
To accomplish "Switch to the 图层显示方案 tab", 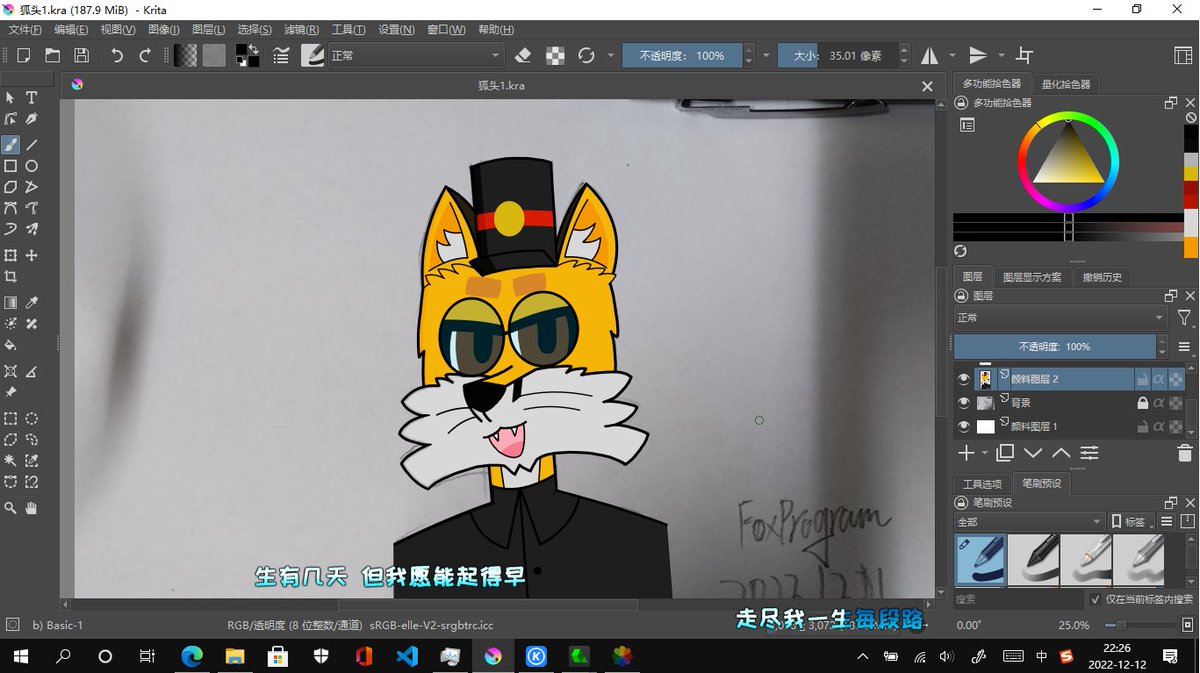I will 1032,277.
